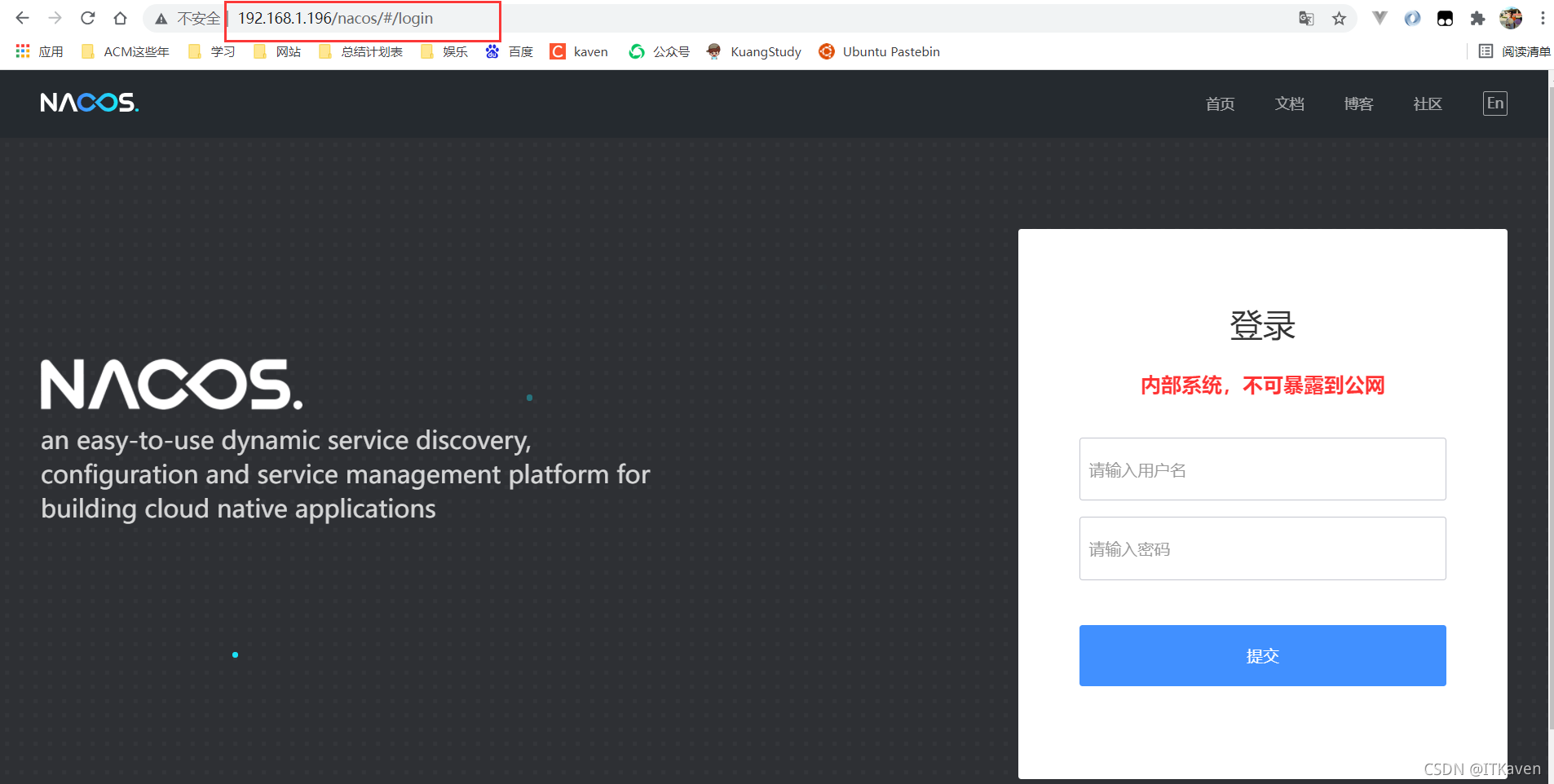Open the Chrome three-dot menu

(1543, 18)
